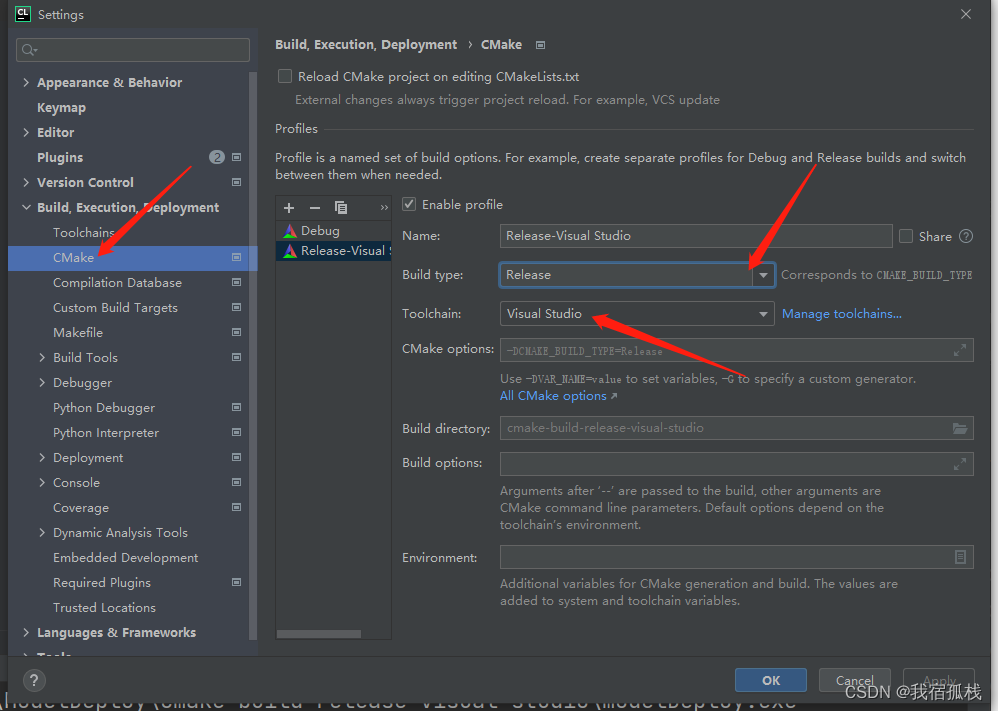Expand the Console node
Viewport: 998px width, 711px height.
tap(42, 482)
